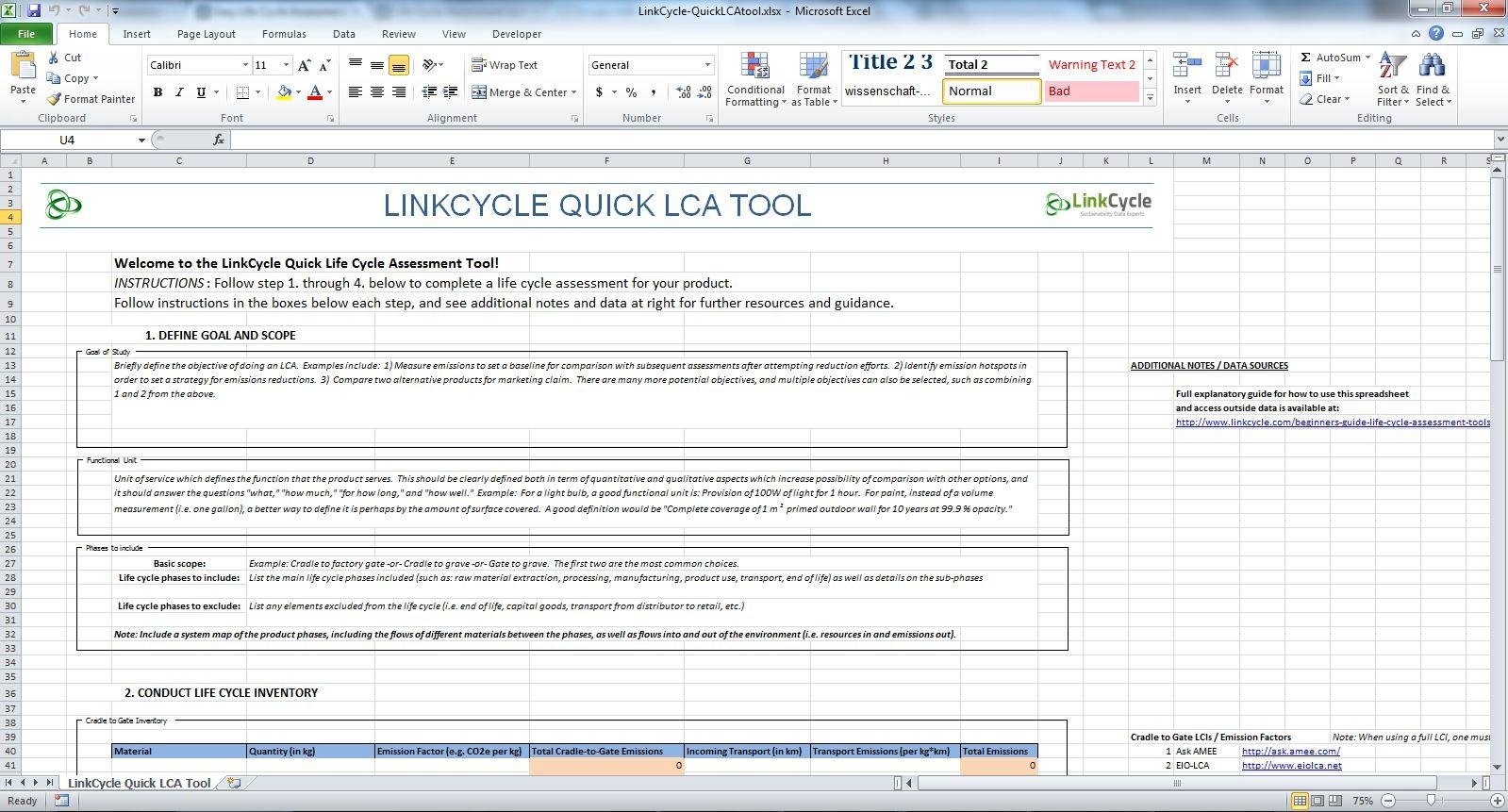Click in the formula bar input
Image resolution: width=1508 pixels, height=812 pixels.
863,140
